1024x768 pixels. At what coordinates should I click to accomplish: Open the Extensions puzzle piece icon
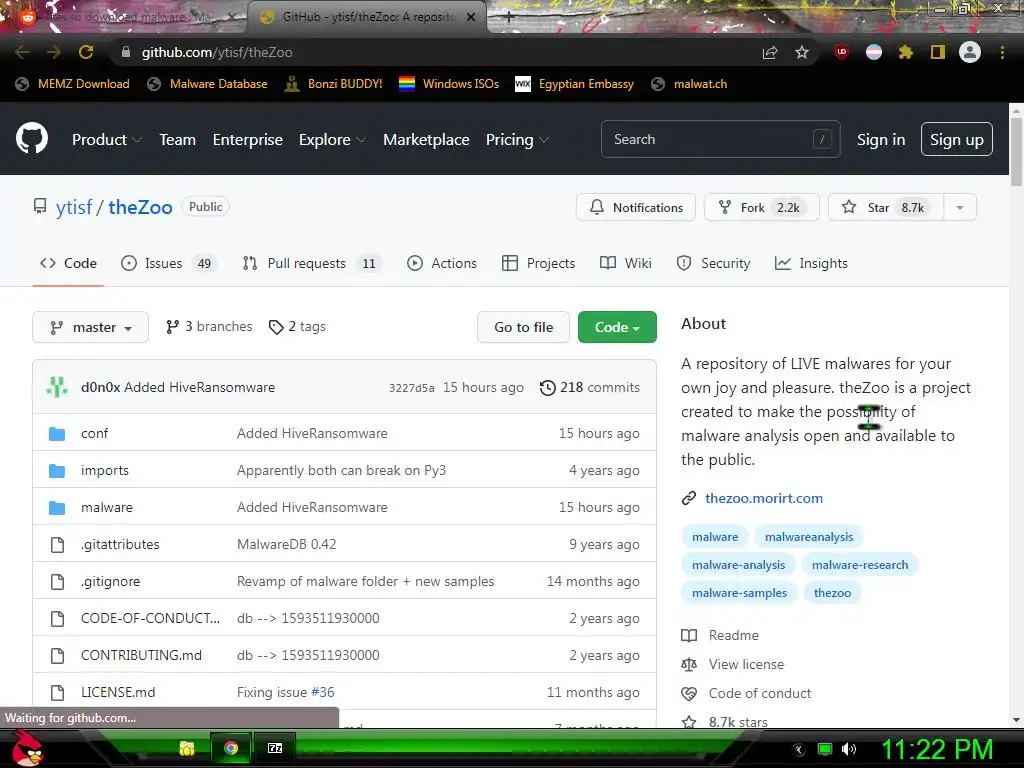906,52
